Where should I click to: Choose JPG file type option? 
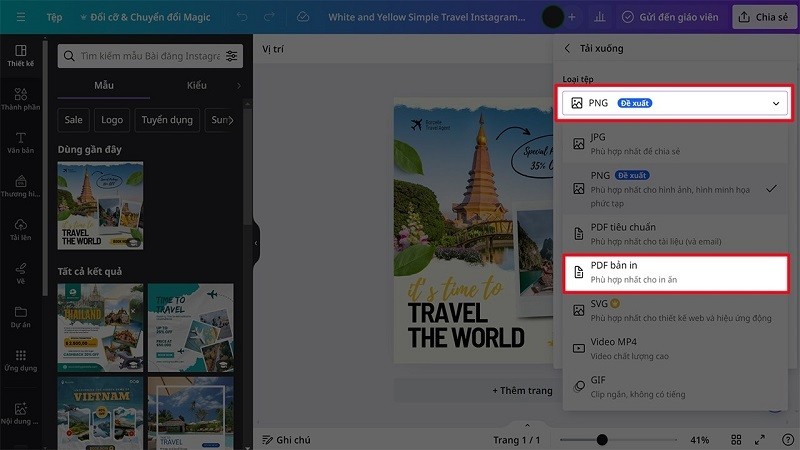(674, 144)
